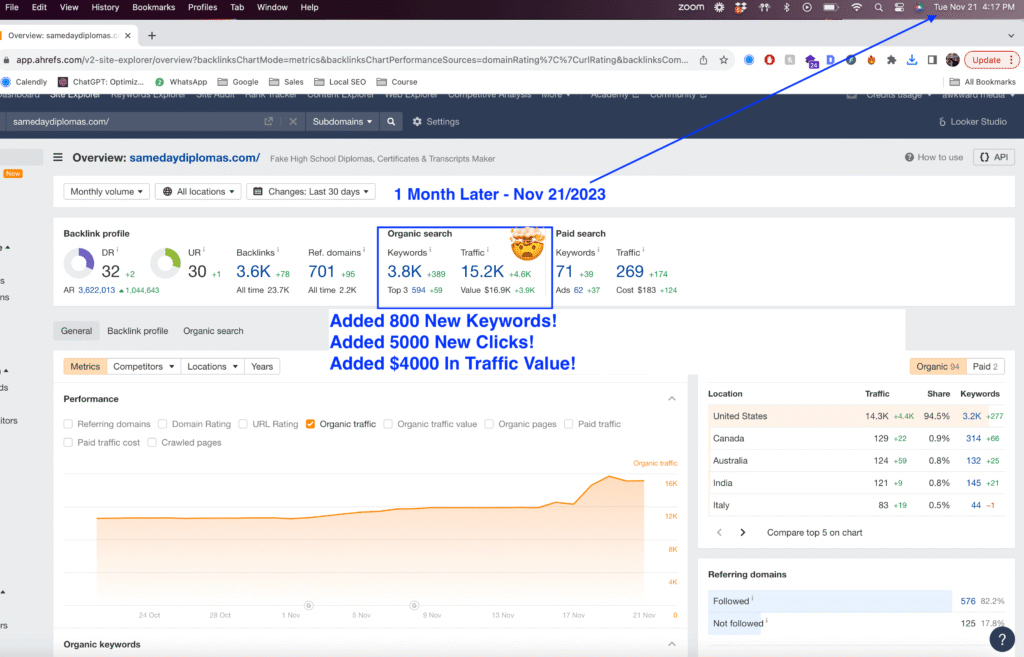Select the Organic 94 toggle
Screen dimensions: 1024x657
937,366
